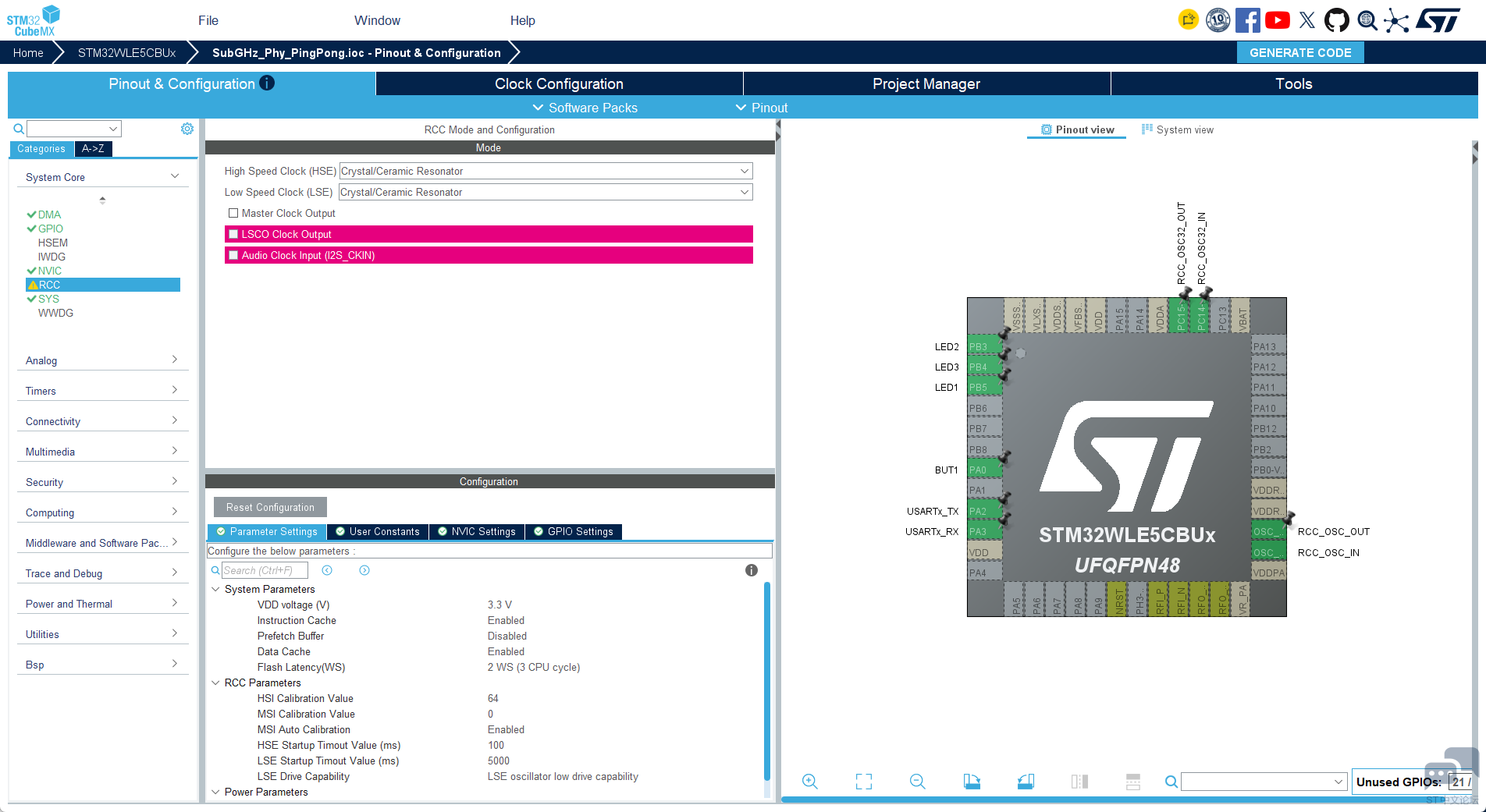Image resolution: width=1486 pixels, height=812 pixels.
Task: Toggle the vertical split view icon
Action: [1079, 782]
